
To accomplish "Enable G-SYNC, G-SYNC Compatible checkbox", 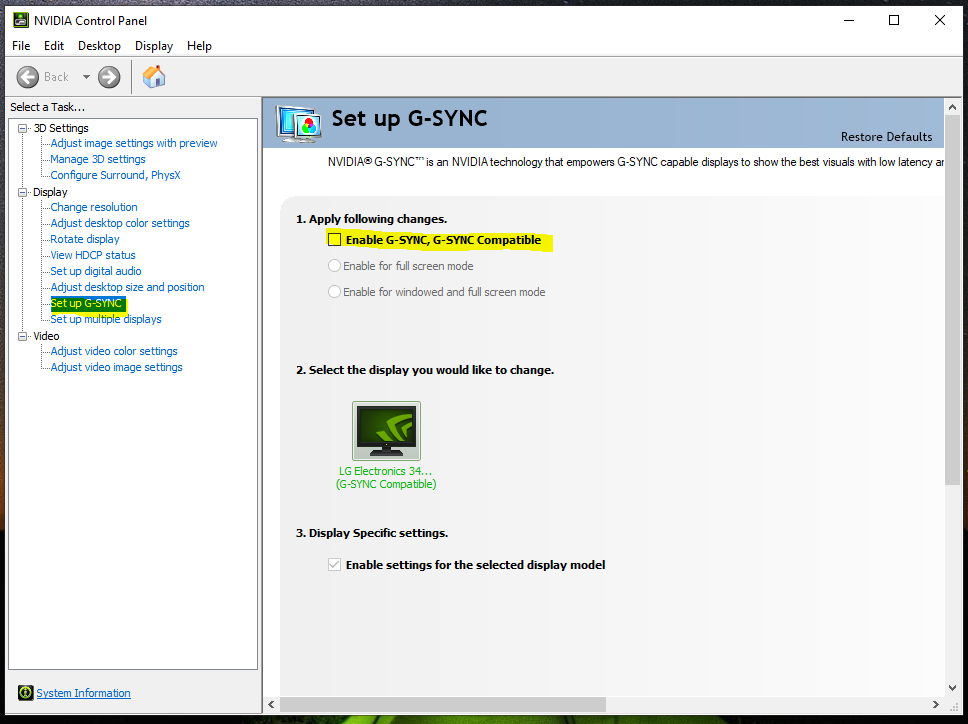I will tap(334, 239).
